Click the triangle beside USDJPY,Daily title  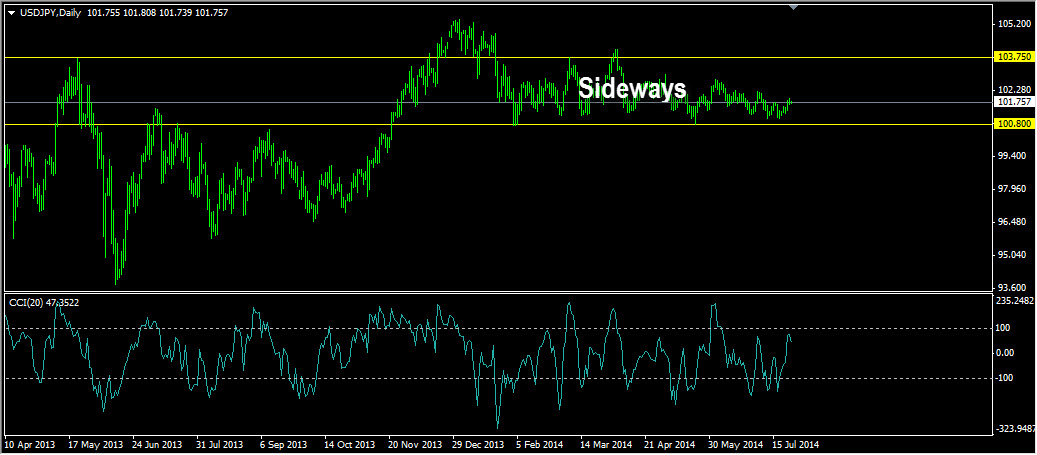click(11, 13)
